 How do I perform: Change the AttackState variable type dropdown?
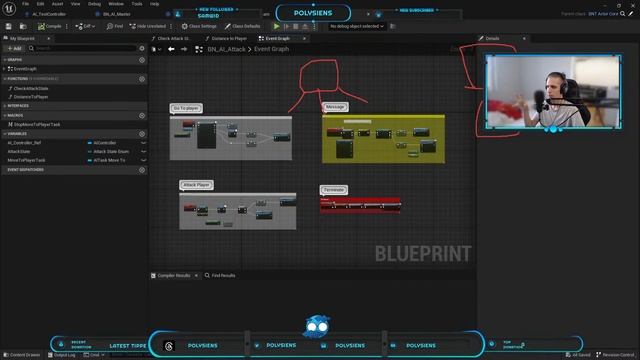click(x=108, y=151)
